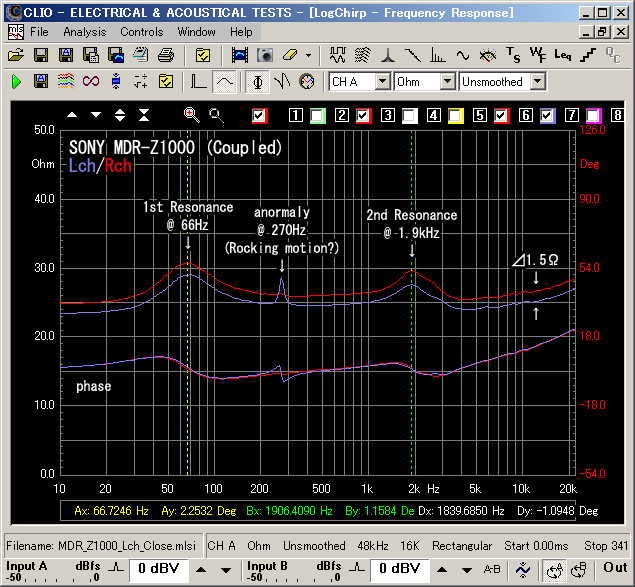Image resolution: width=635 pixels, height=587 pixels.
Task: Click the multimeter square-wave icon
Action: click(x=337, y=55)
